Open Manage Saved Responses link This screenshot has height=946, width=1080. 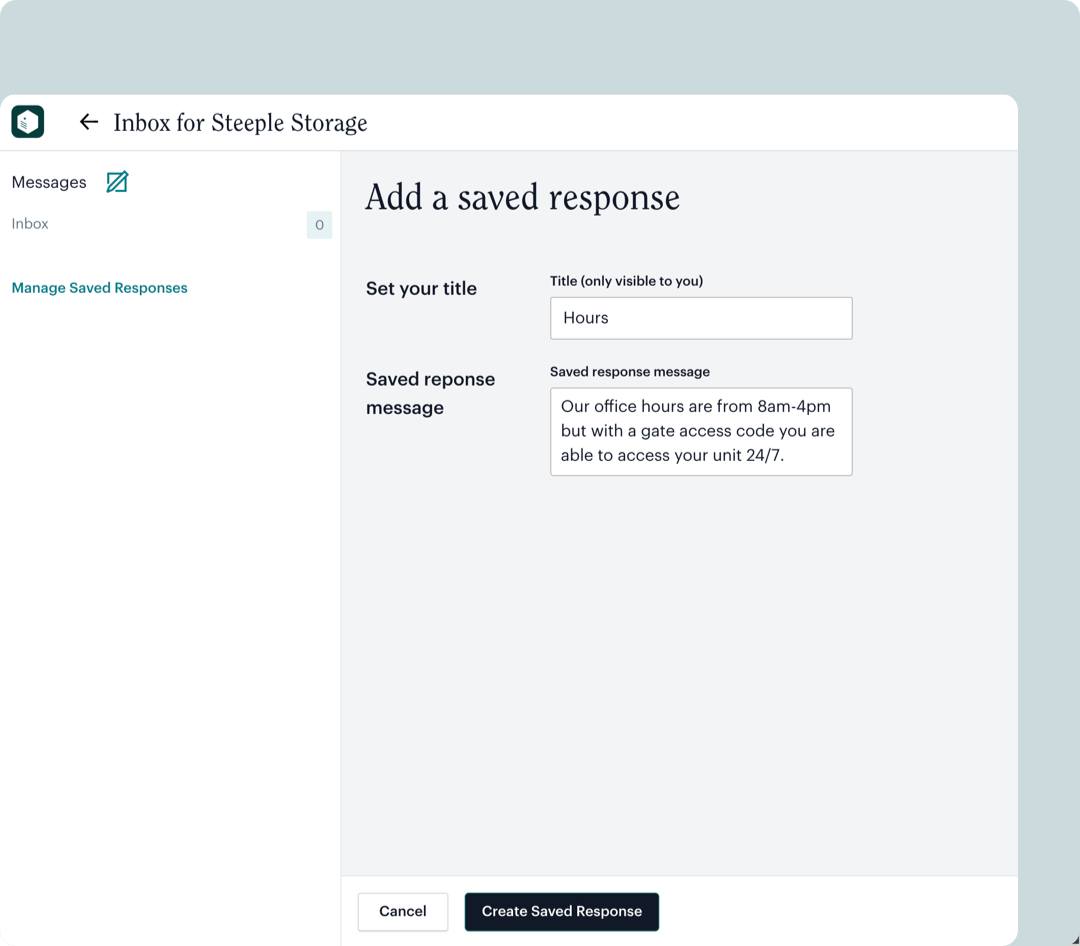(99, 288)
